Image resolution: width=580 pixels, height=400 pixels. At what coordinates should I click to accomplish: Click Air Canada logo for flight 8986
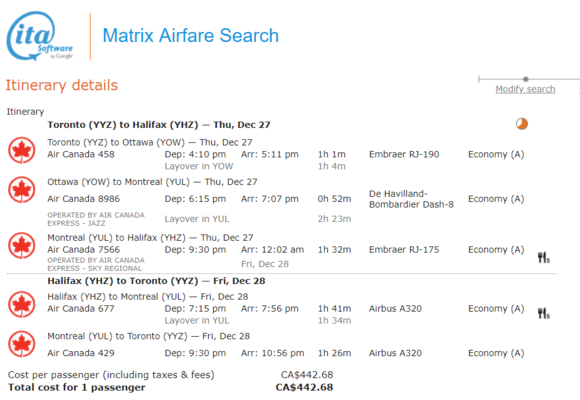(22, 190)
